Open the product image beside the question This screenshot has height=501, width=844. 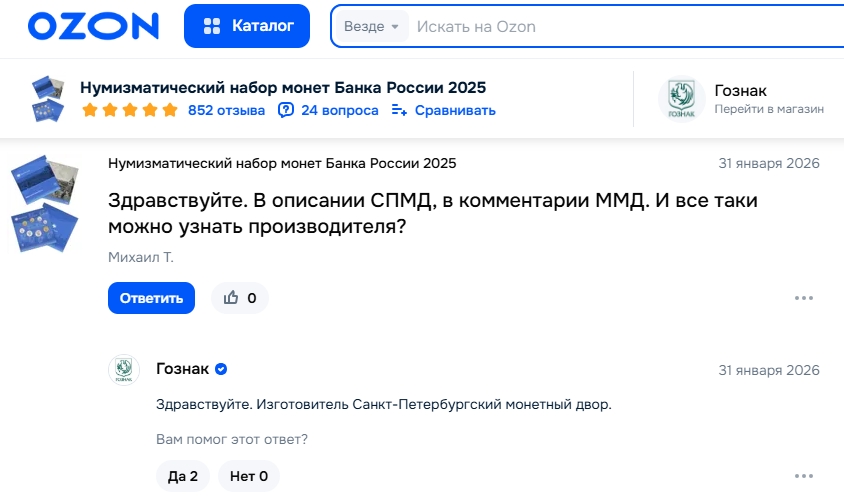click(45, 205)
